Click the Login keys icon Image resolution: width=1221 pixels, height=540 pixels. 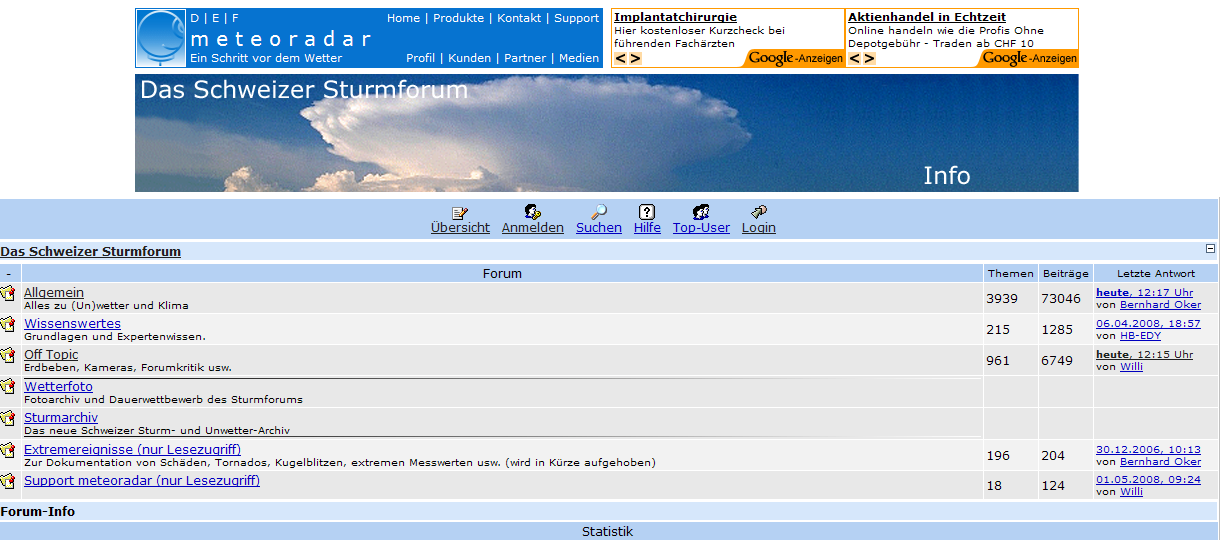[x=759, y=212]
